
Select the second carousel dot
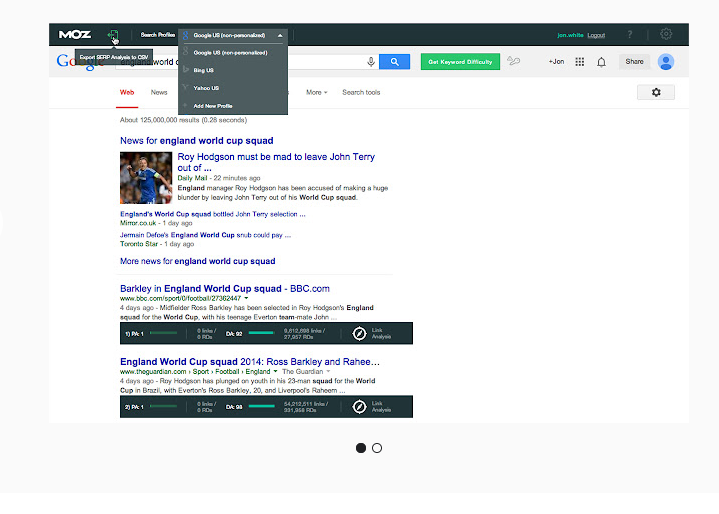coord(377,448)
